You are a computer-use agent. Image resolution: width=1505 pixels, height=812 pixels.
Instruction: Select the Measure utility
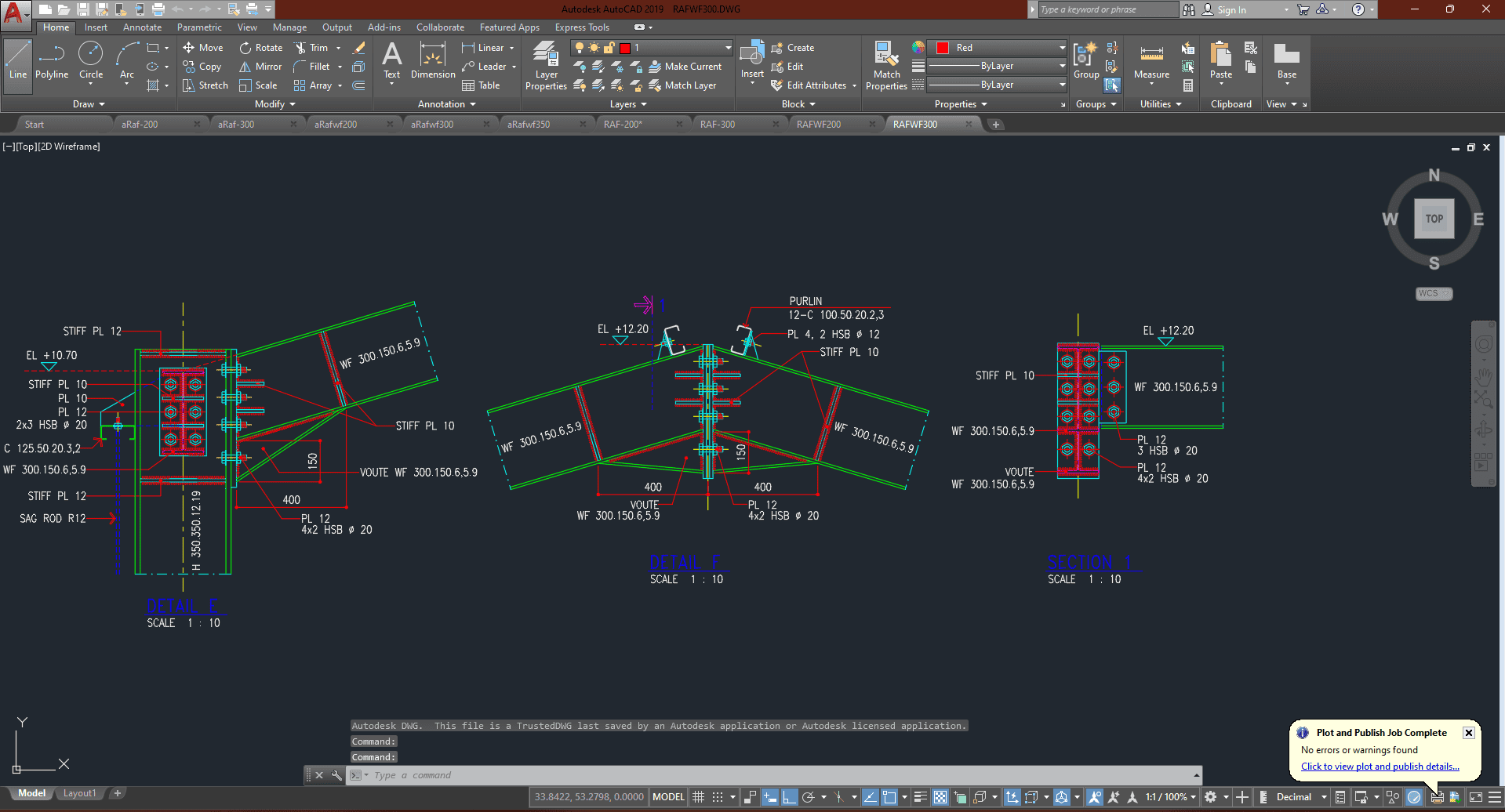1151,61
